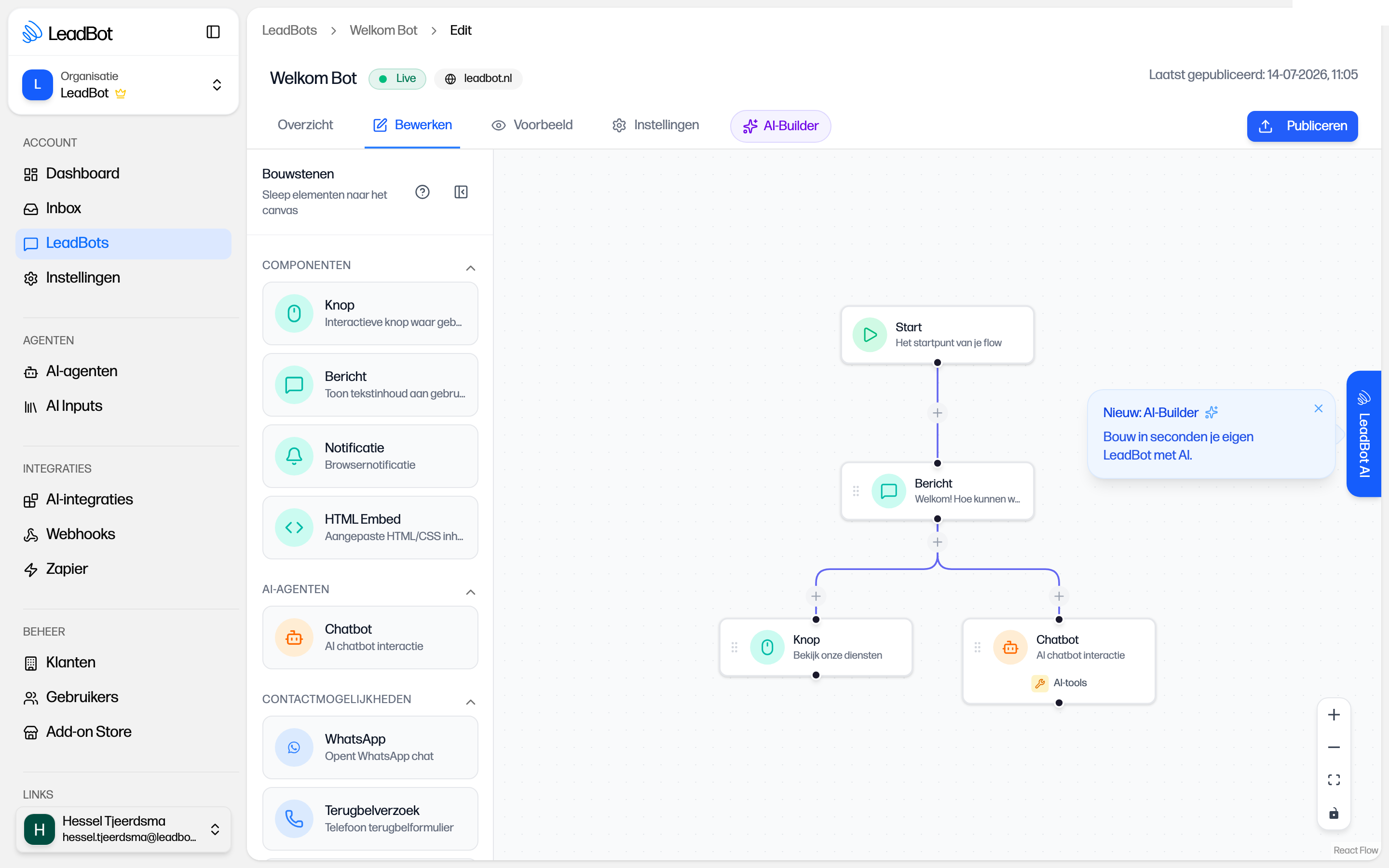Click the LeadBots breadcrumb link
The image size is (1389, 868).
click(x=289, y=30)
